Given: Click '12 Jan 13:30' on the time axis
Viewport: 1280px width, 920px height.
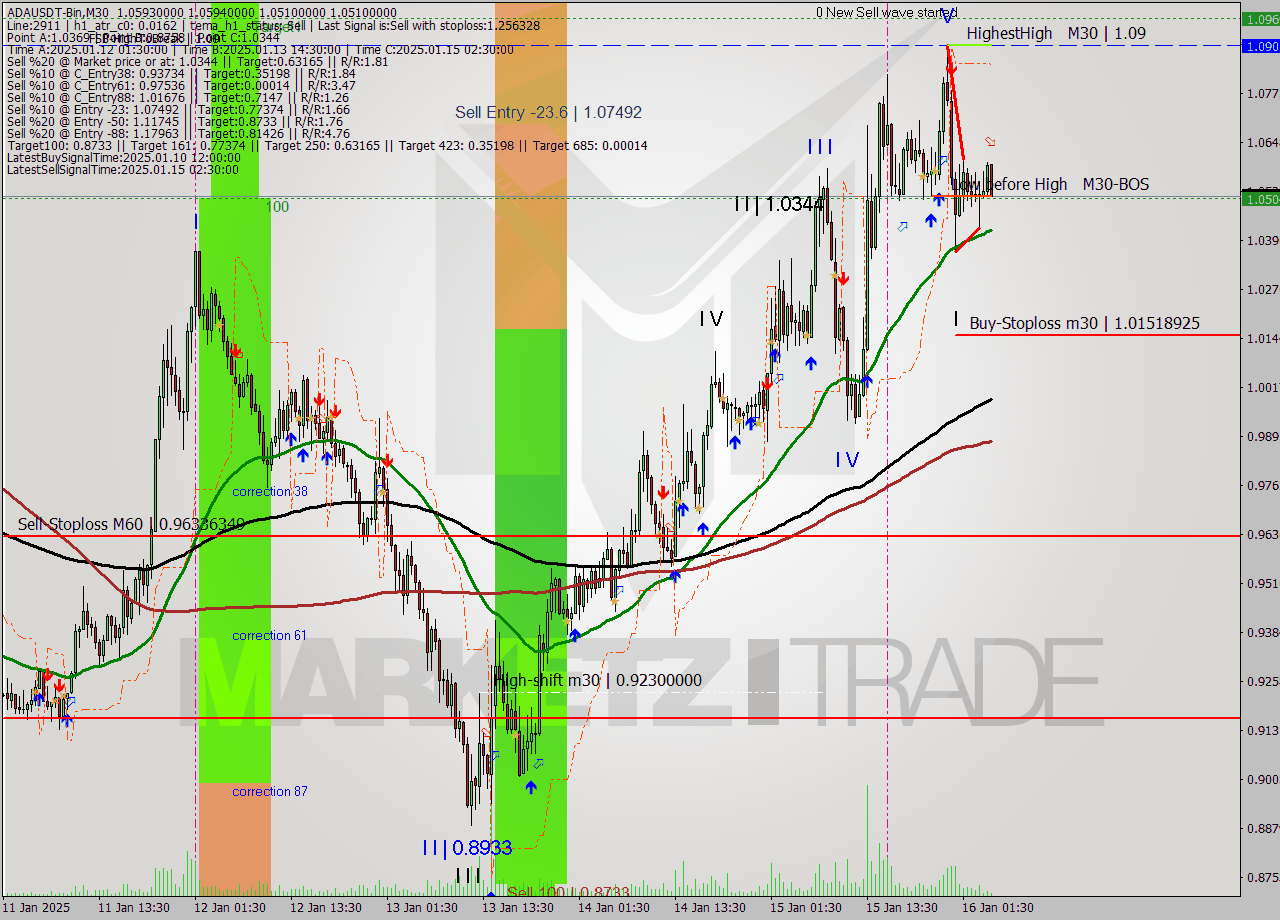Looking at the screenshot, I should click(324, 907).
